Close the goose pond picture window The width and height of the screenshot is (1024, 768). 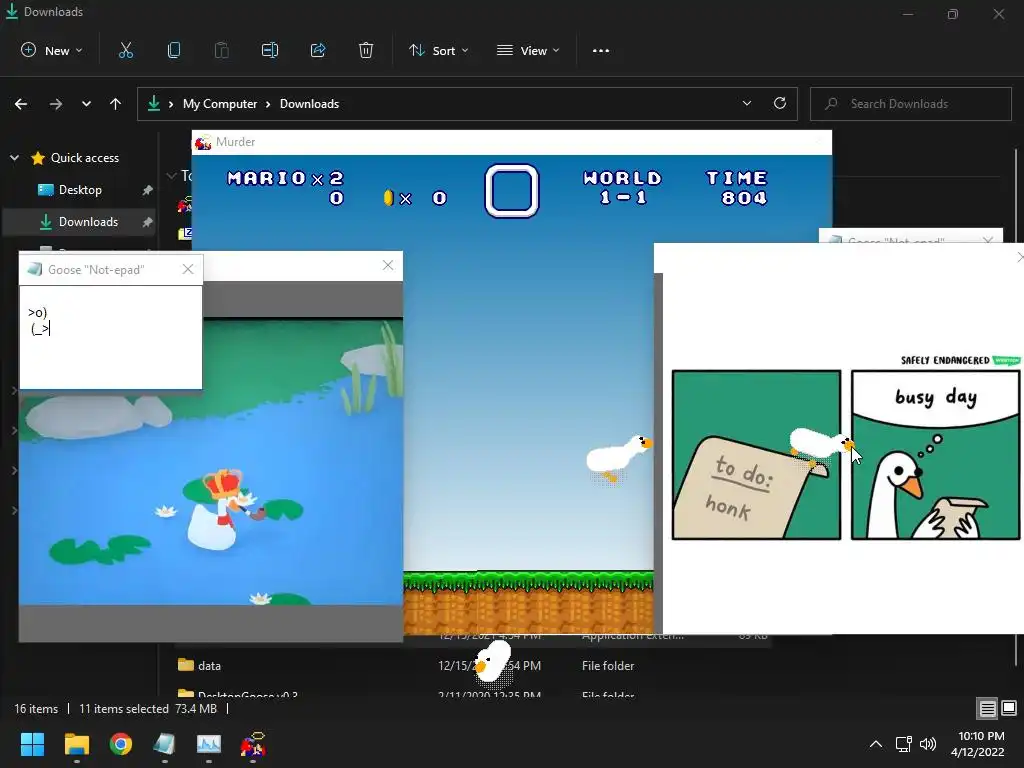click(388, 265)
